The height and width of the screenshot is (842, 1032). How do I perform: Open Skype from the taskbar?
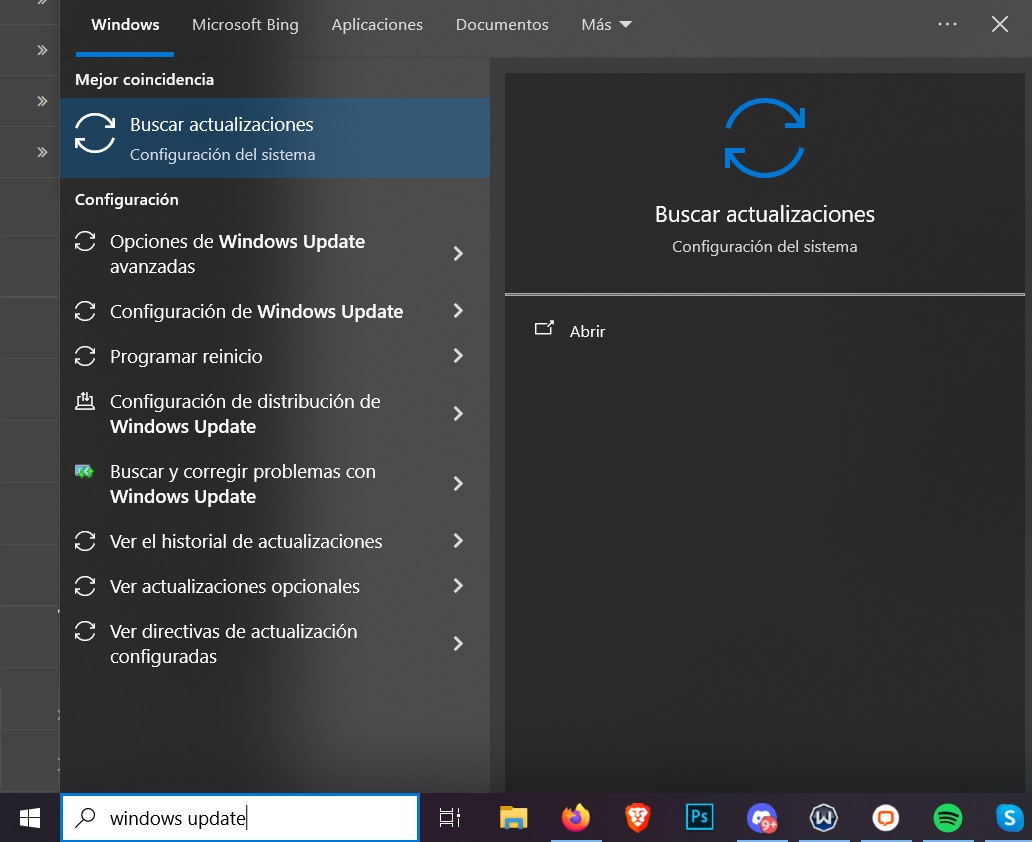click(x=1009, y=818)
